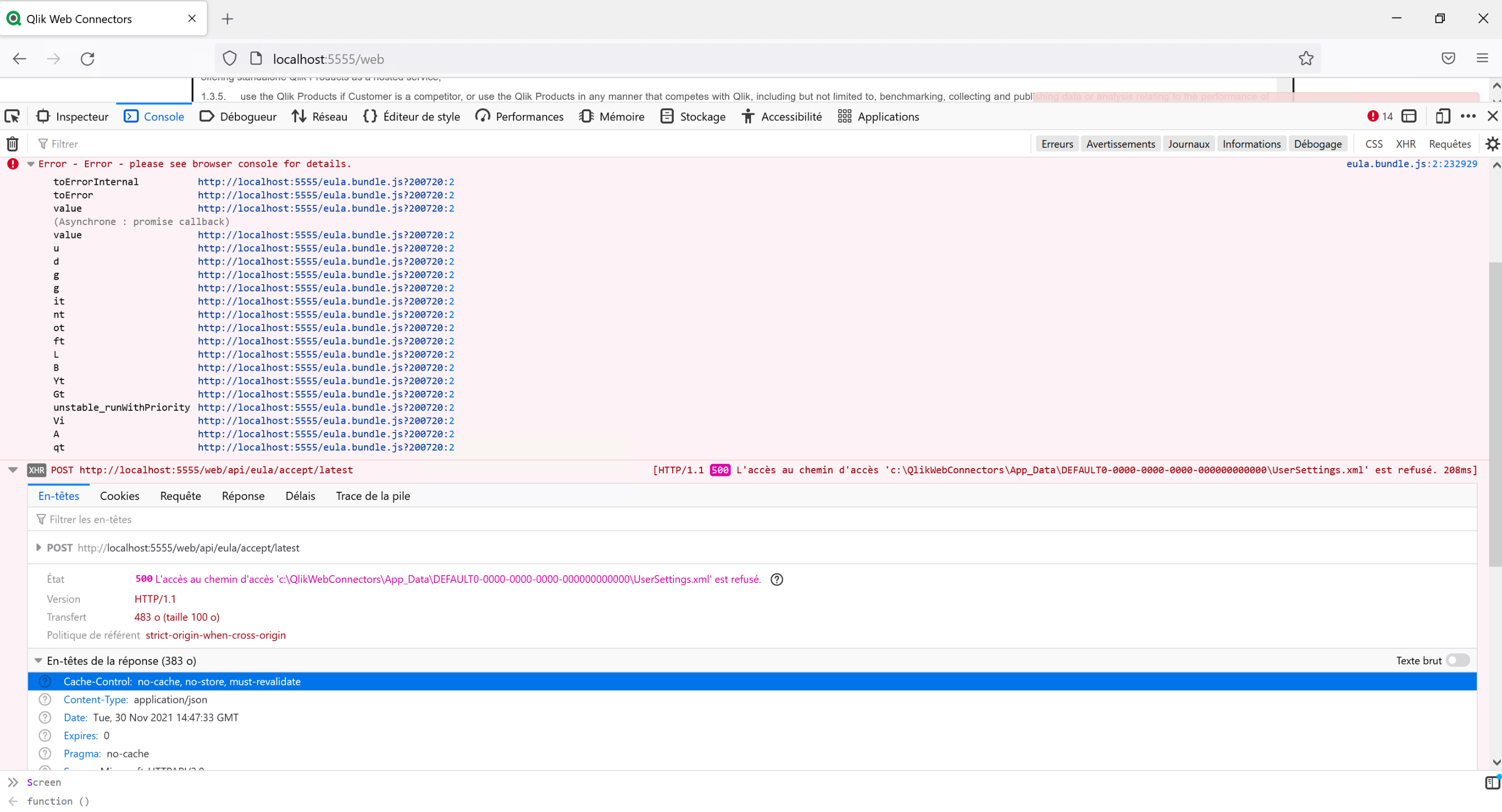Click the Avertissements filter button

pos(1120,144)
